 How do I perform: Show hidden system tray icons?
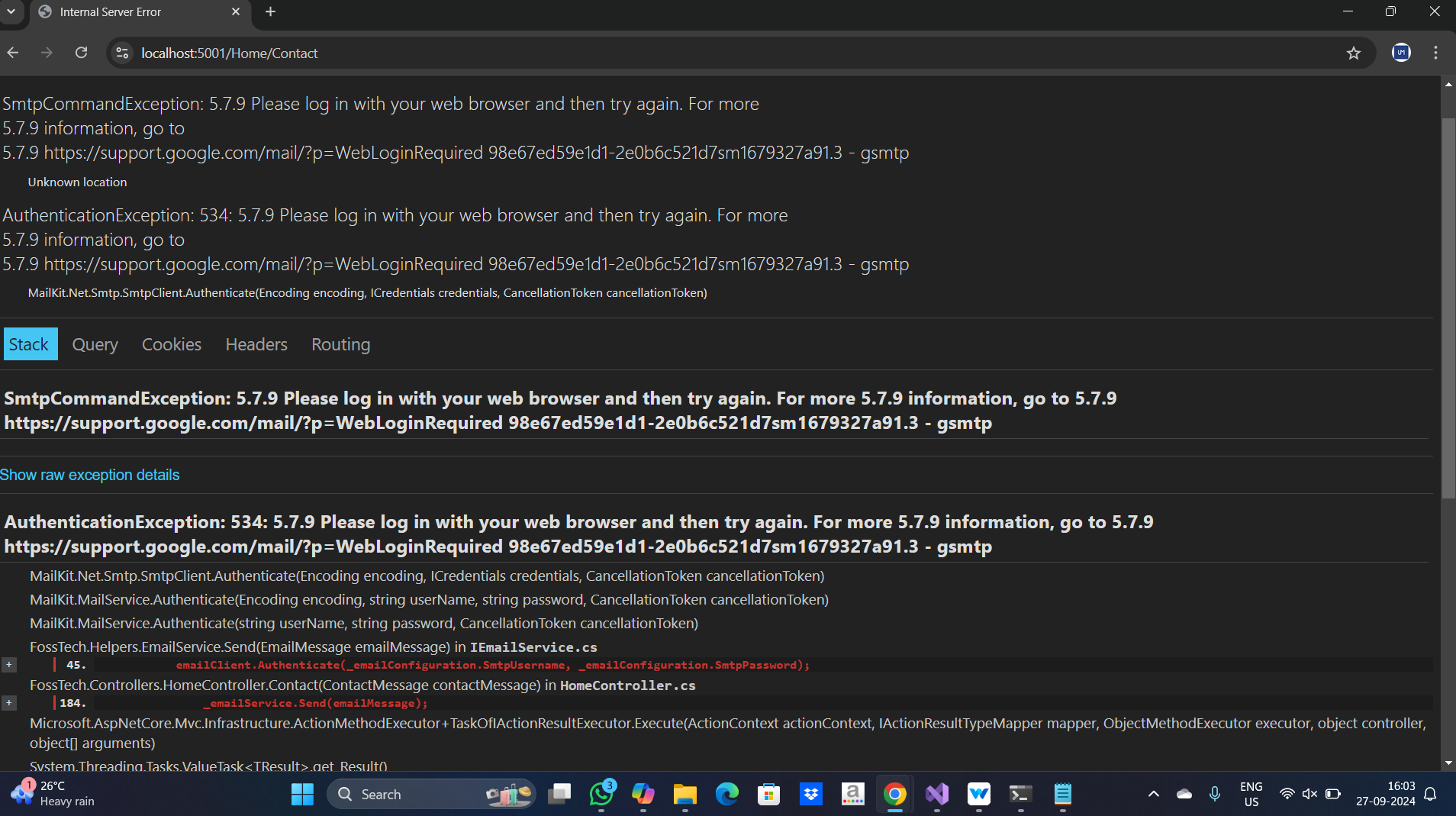(x=1153, y=795)
